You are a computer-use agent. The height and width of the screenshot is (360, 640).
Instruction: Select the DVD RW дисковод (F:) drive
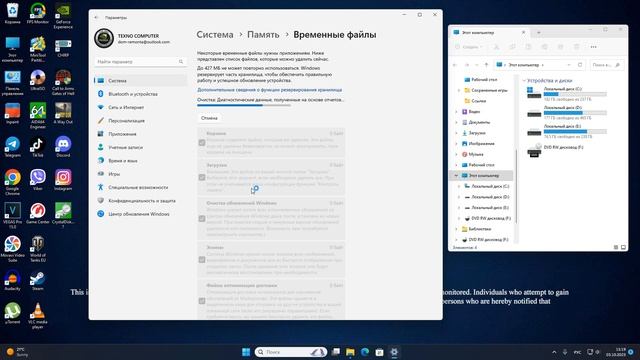[x=555, y=151]
